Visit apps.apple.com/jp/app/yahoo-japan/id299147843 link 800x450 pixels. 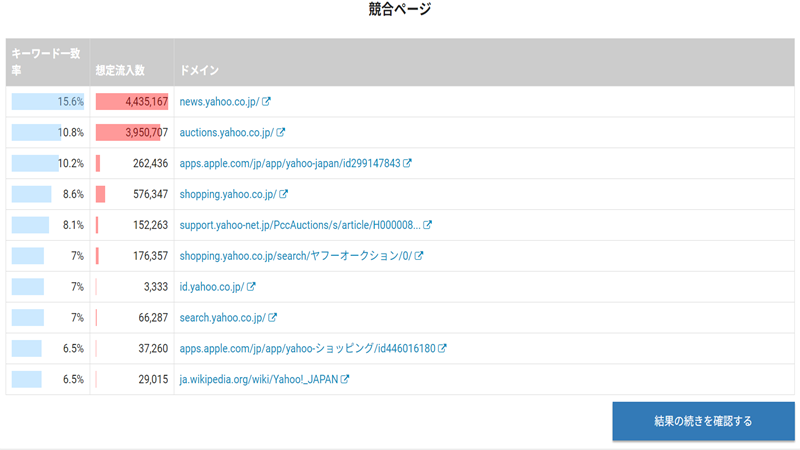[290, 163]
